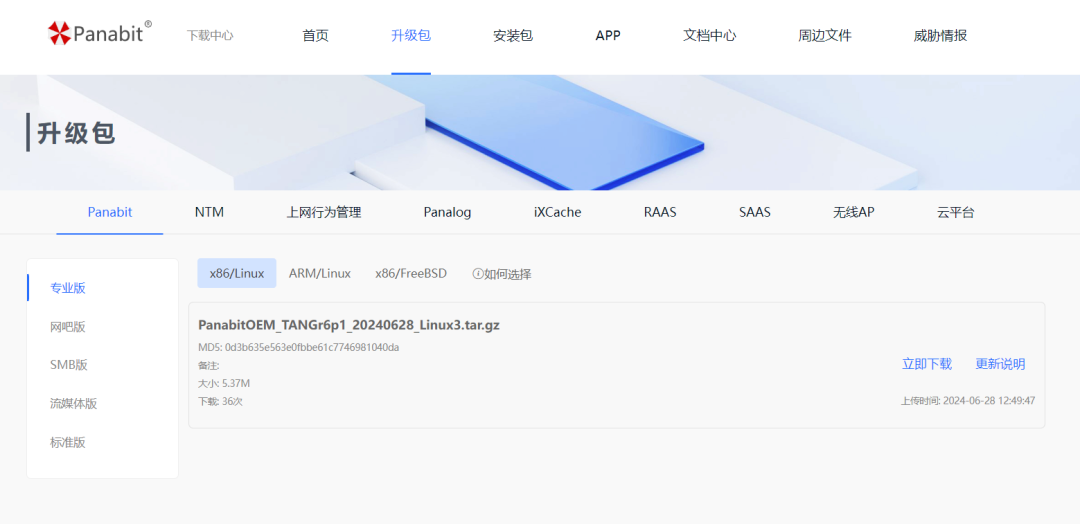Image resolution: width=1080 pixels, height=524 pixels.
Task: Click the 下载中心 label
Action: point(210,36)
